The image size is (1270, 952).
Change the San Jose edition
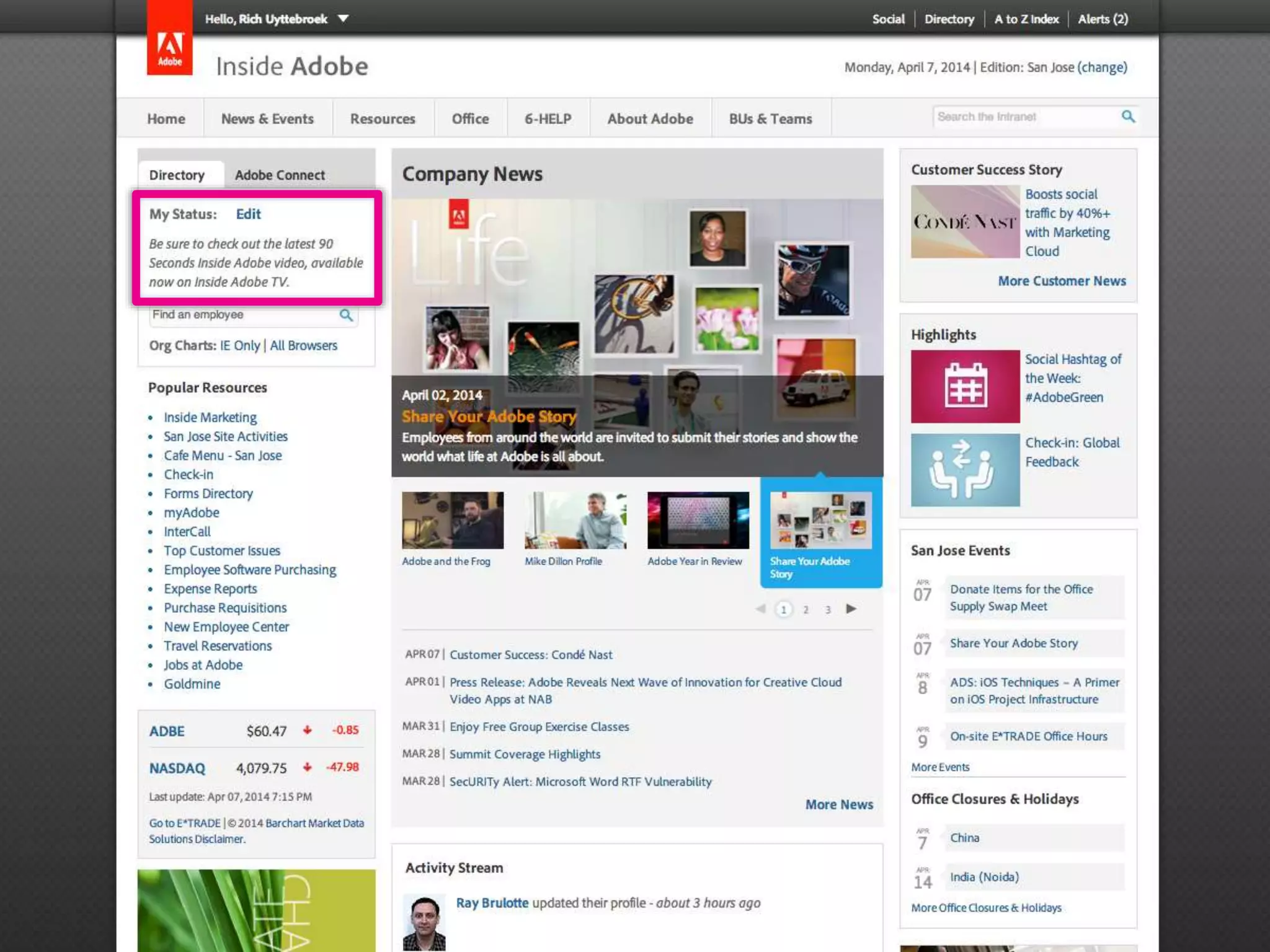[x=1102, y=67]
